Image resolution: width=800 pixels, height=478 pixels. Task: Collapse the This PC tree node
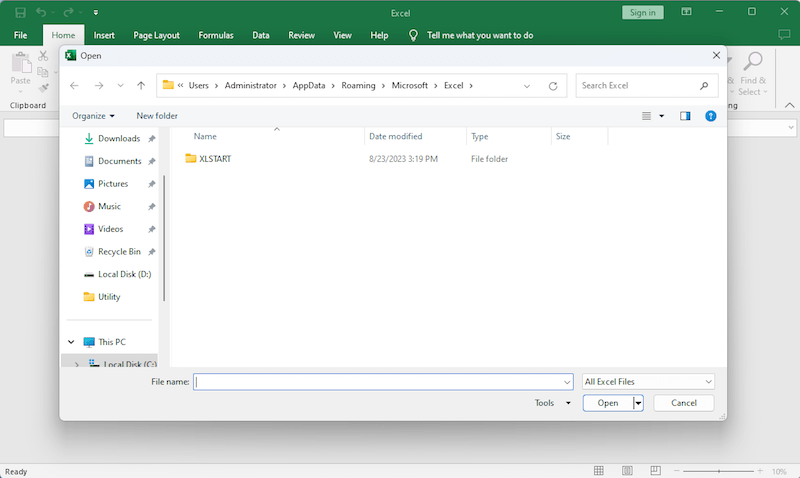pyautogui.click(x=71, y=342)
